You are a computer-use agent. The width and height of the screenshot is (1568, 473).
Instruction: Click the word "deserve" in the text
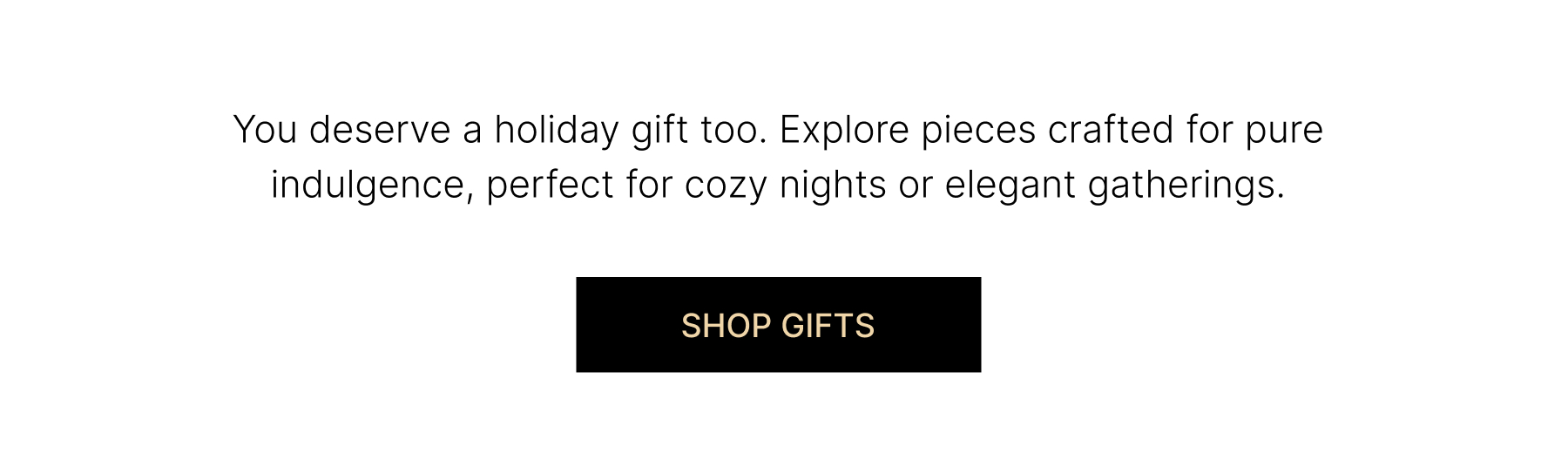tap(380, 131)
